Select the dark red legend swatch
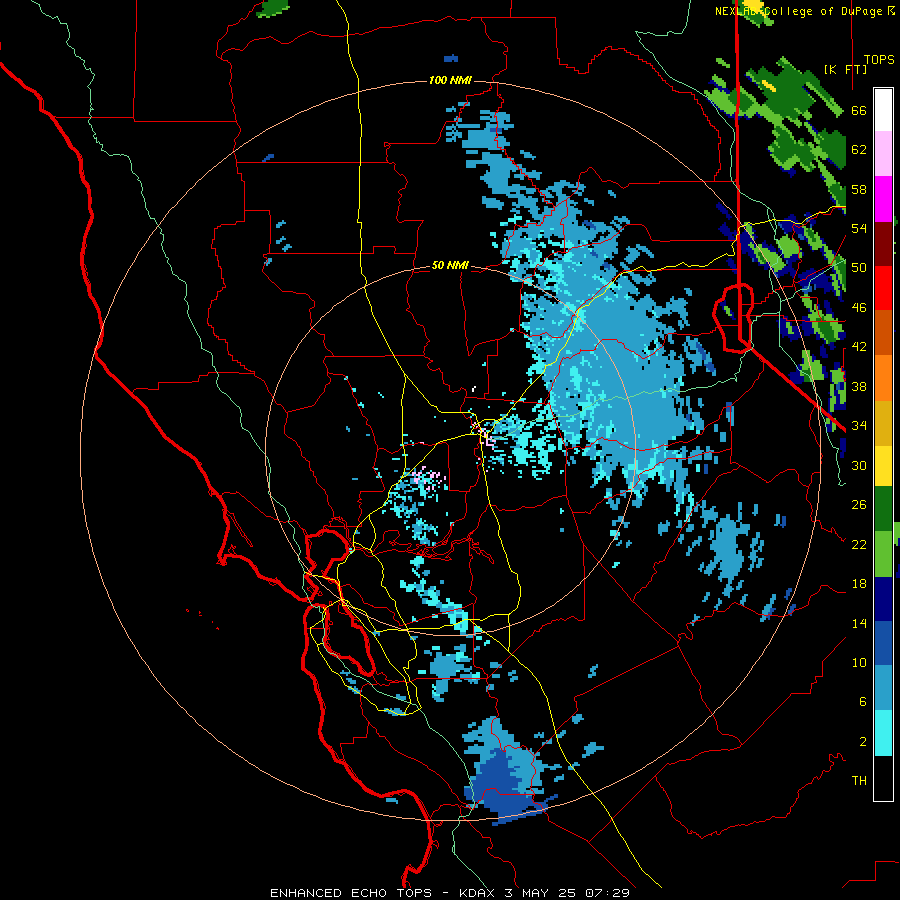The width and height of the screenshot is (900, 900). point(883,244)
